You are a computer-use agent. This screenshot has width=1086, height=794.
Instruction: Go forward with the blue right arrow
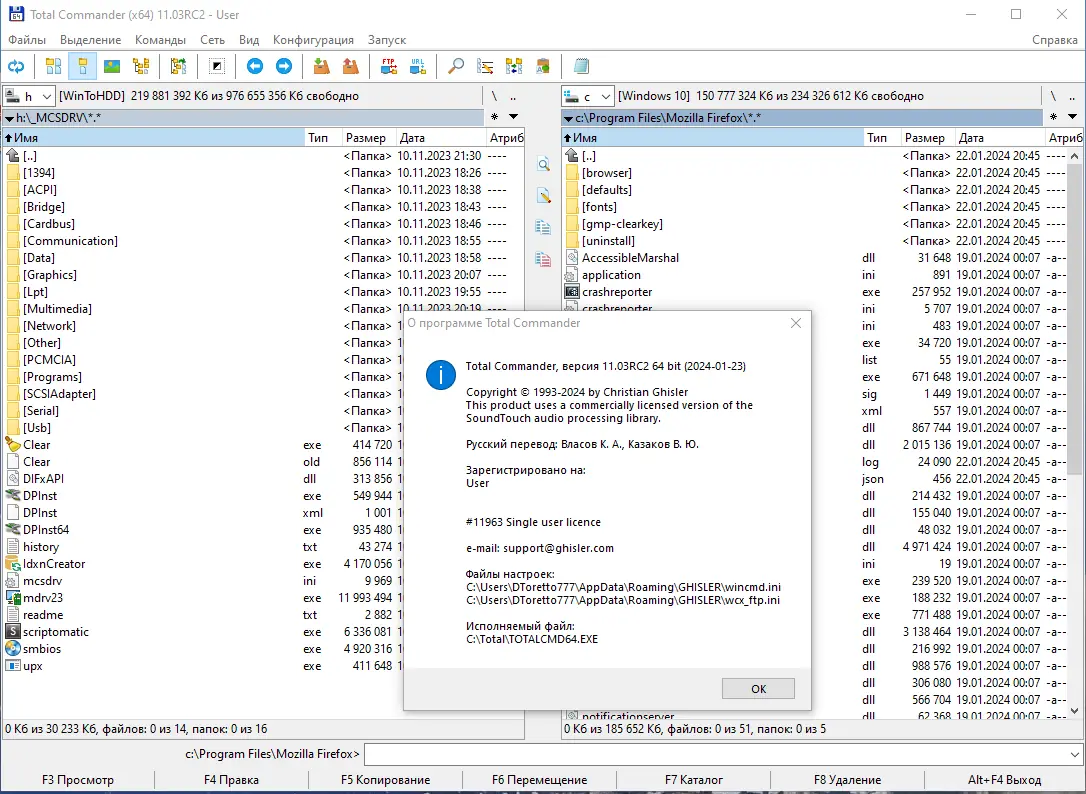click(284, 67)
